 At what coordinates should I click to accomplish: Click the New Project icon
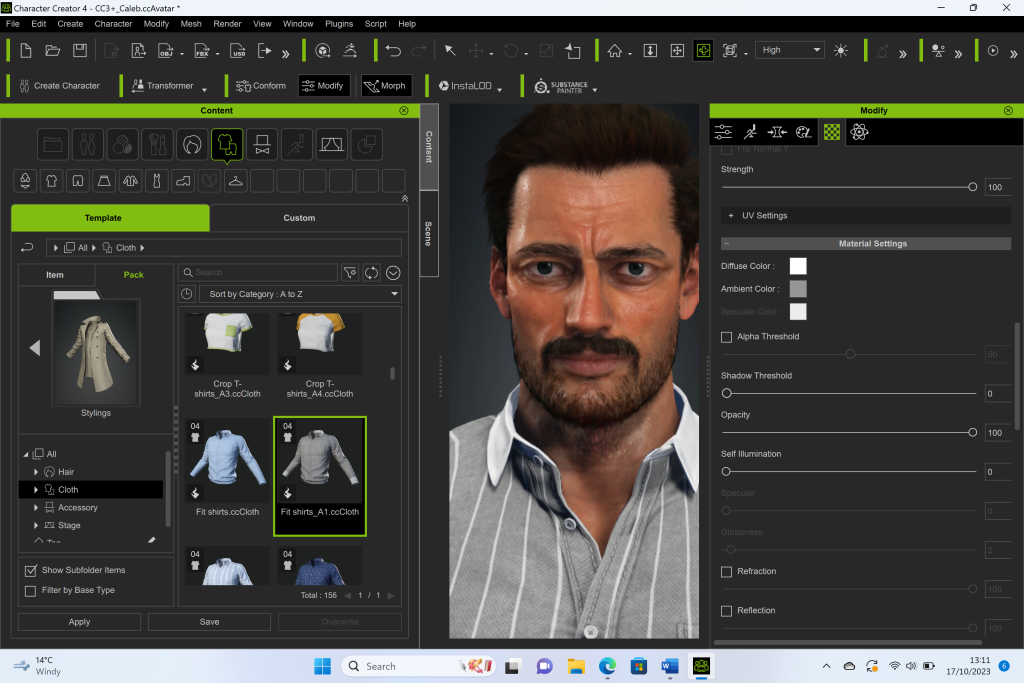tap(25, 50)
